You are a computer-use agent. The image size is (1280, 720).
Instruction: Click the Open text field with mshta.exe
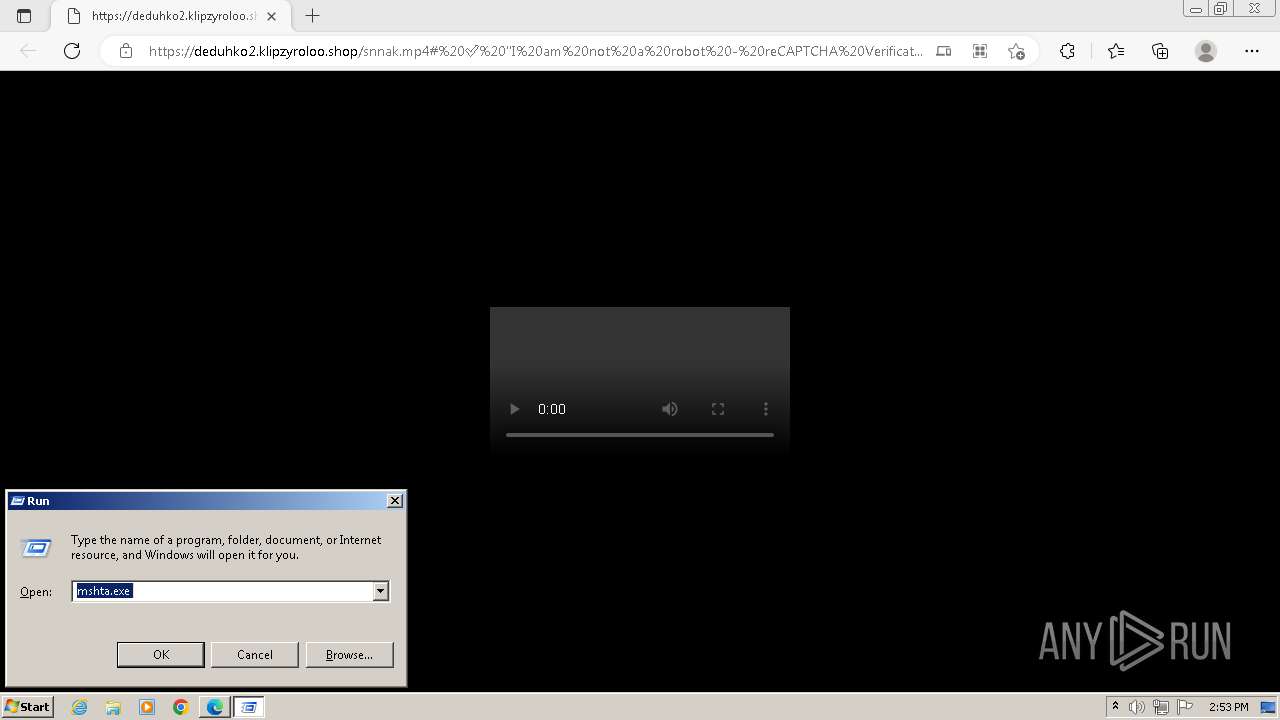coord(222,591)
